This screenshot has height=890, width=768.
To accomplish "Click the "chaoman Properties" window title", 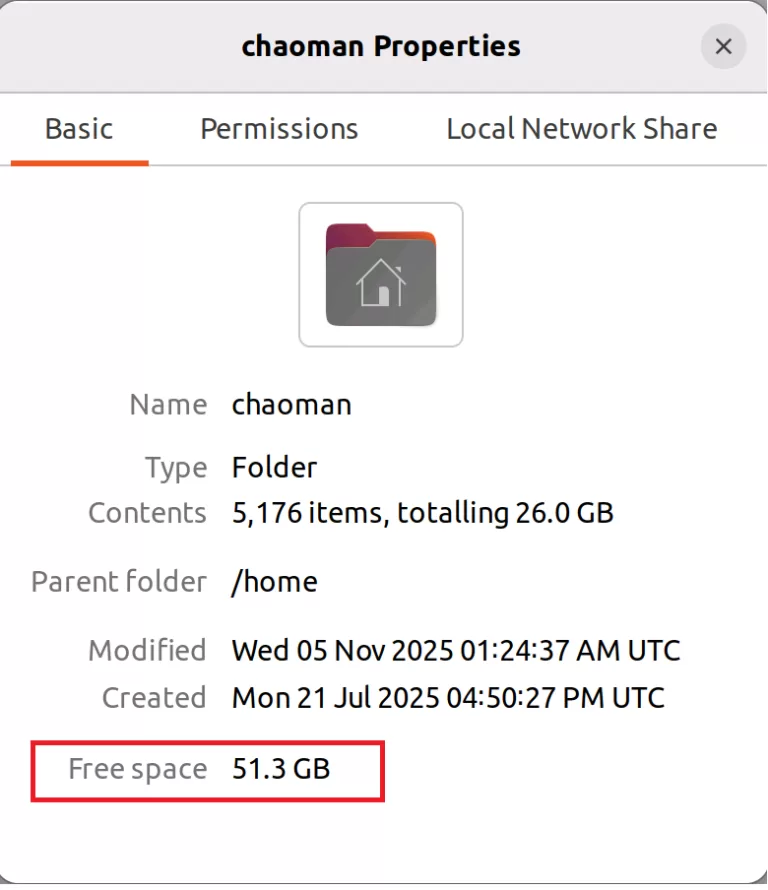I will [x=381, y=46].
